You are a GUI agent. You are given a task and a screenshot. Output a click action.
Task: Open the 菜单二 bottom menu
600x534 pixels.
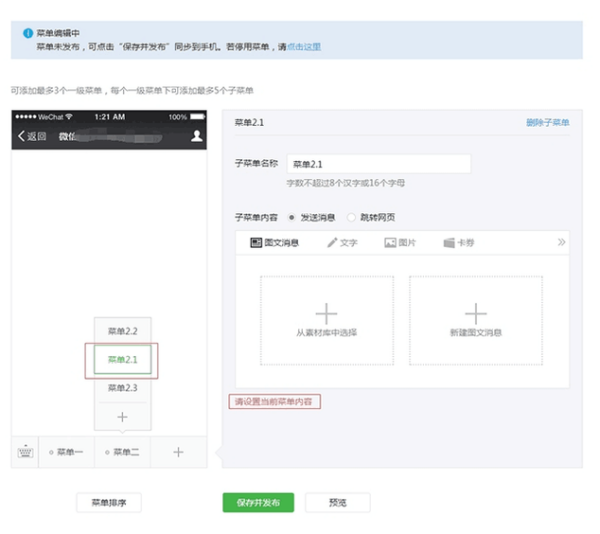click(x=122, y=452)
